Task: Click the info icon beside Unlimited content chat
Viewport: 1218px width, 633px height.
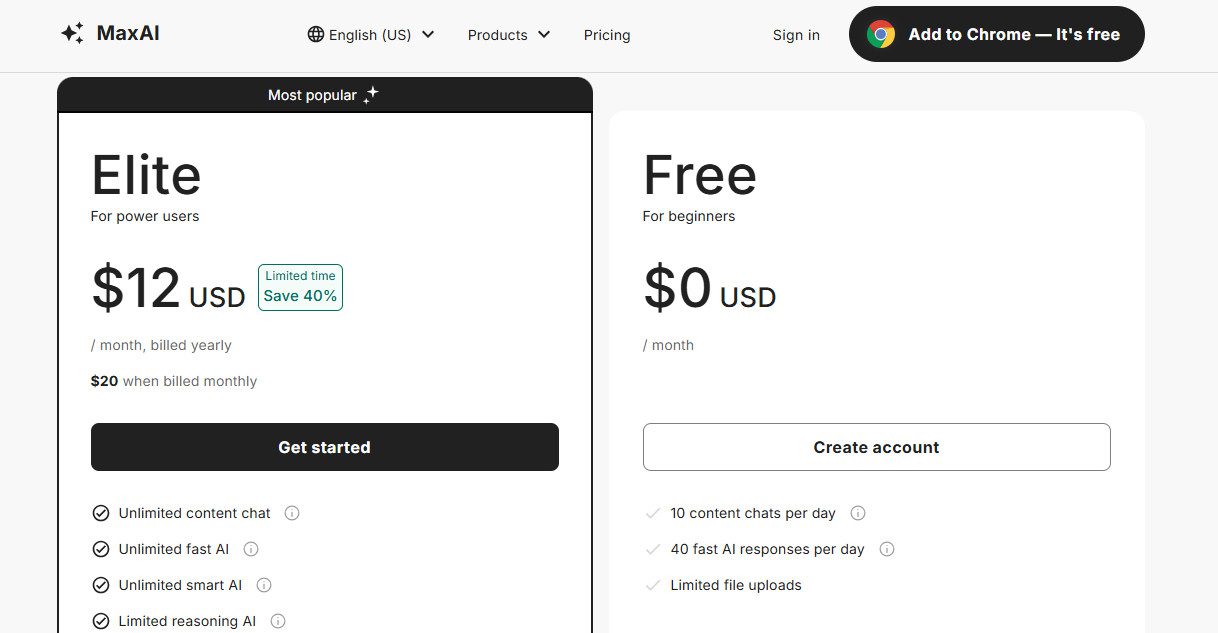Action: 291,512
